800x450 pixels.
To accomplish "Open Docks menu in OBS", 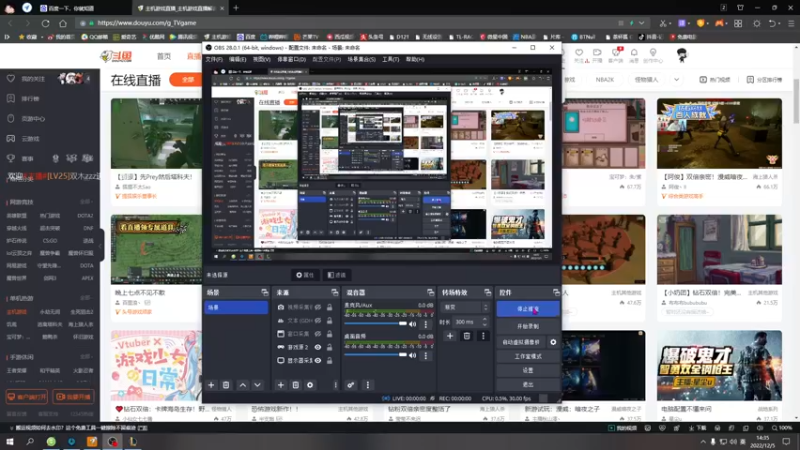I will pos(291,59).
